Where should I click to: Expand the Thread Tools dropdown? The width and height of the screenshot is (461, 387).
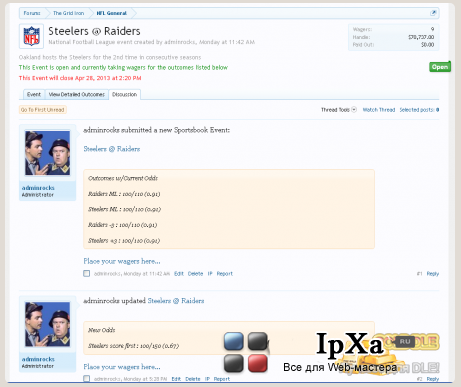tap(339, 110)
